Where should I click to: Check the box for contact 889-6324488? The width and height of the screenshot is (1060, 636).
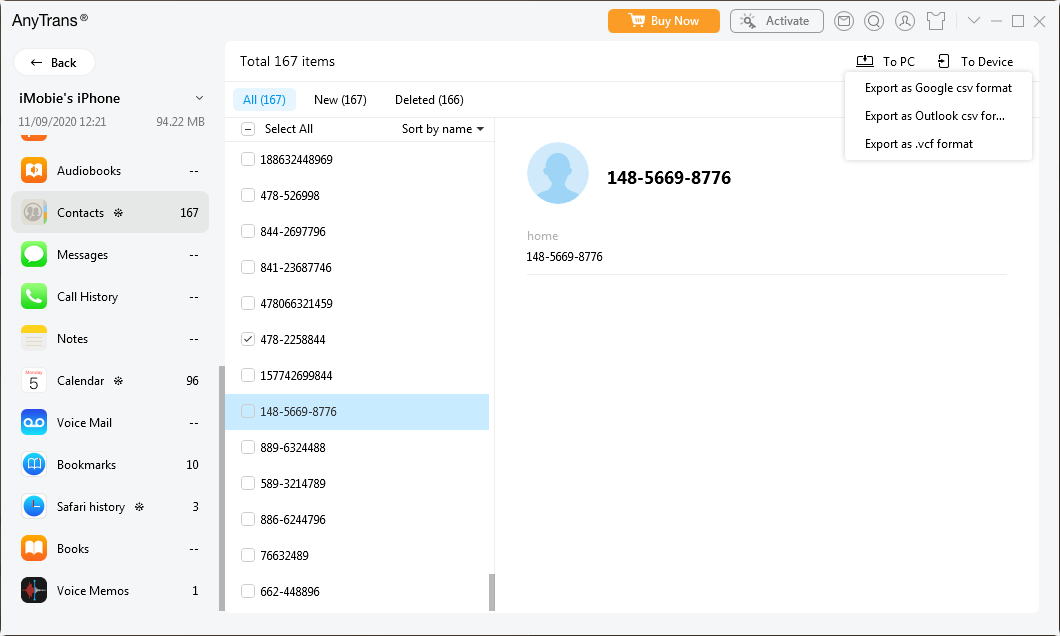248,447
